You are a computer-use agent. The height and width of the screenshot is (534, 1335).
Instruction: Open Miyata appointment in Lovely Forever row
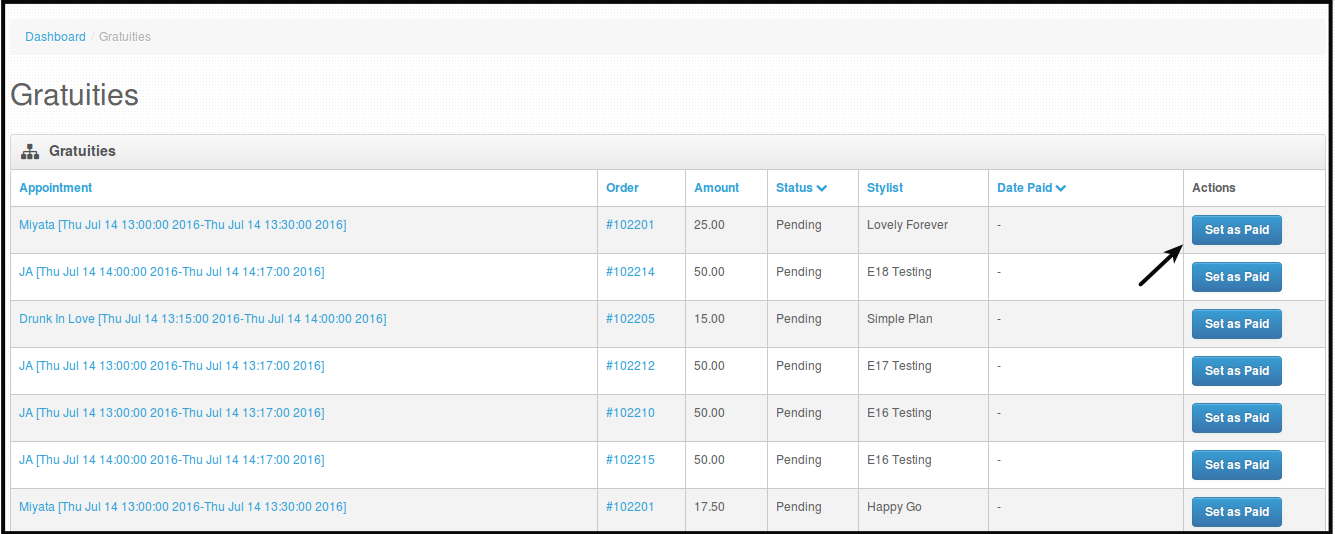click(183, 225)
